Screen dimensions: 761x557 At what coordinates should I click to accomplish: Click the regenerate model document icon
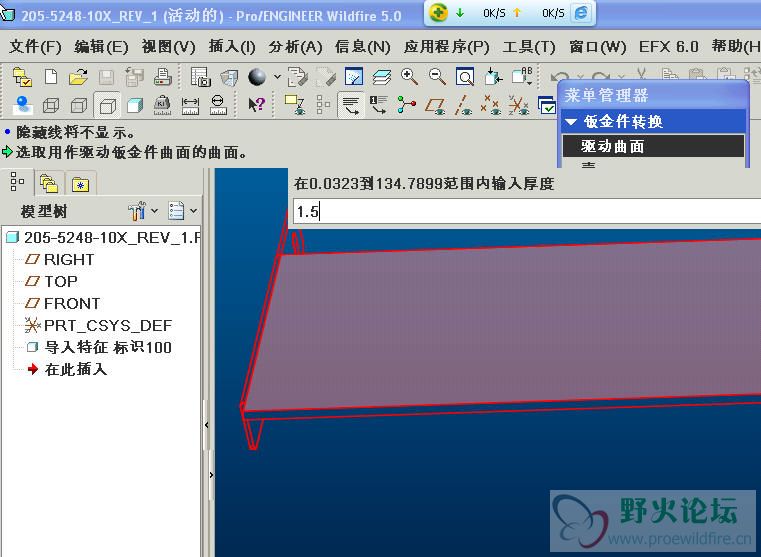click(297, 77)
